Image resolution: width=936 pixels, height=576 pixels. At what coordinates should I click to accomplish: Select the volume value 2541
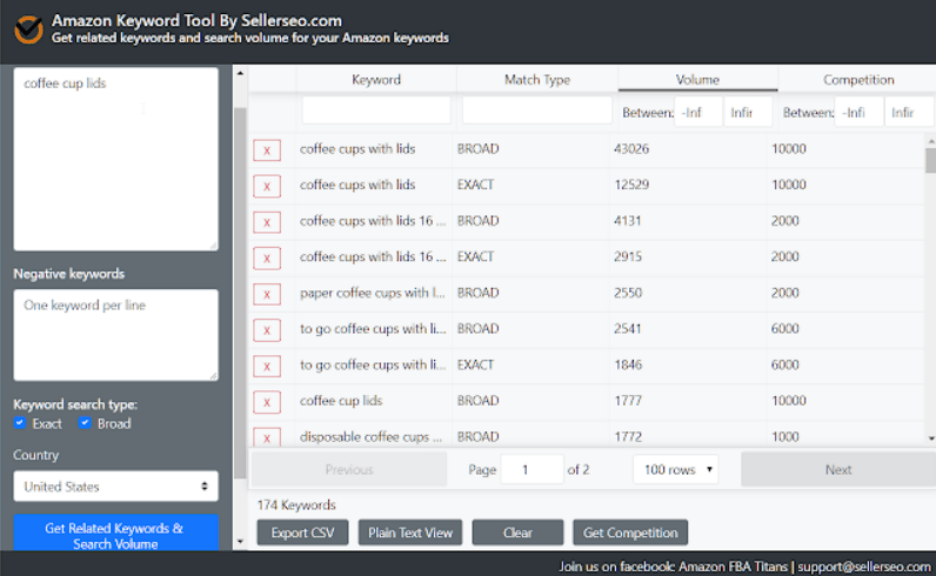click(627, 328)
